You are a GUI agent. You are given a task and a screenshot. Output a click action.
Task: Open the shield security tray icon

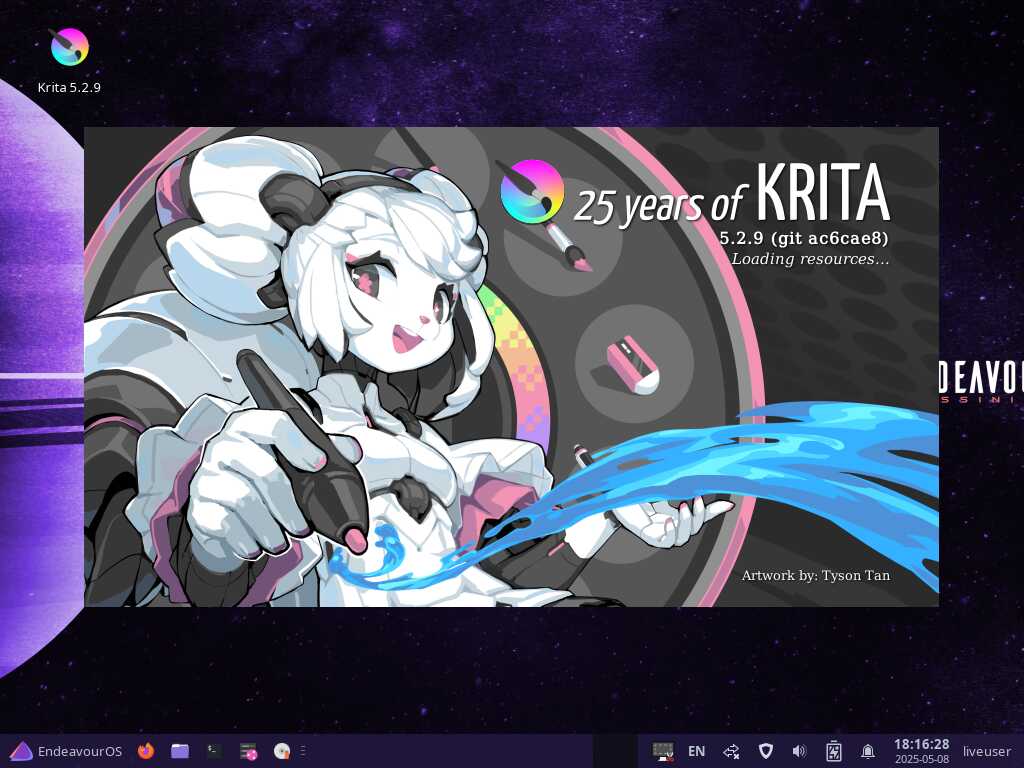(765, 751)
